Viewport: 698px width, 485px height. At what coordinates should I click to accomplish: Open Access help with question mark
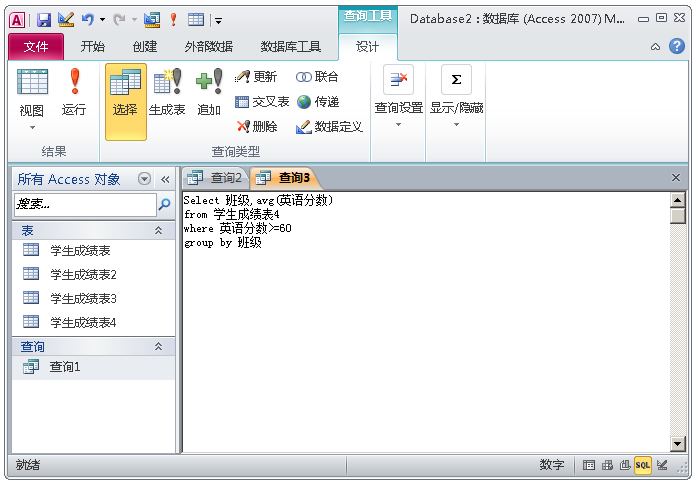click(x=677, y=46)
